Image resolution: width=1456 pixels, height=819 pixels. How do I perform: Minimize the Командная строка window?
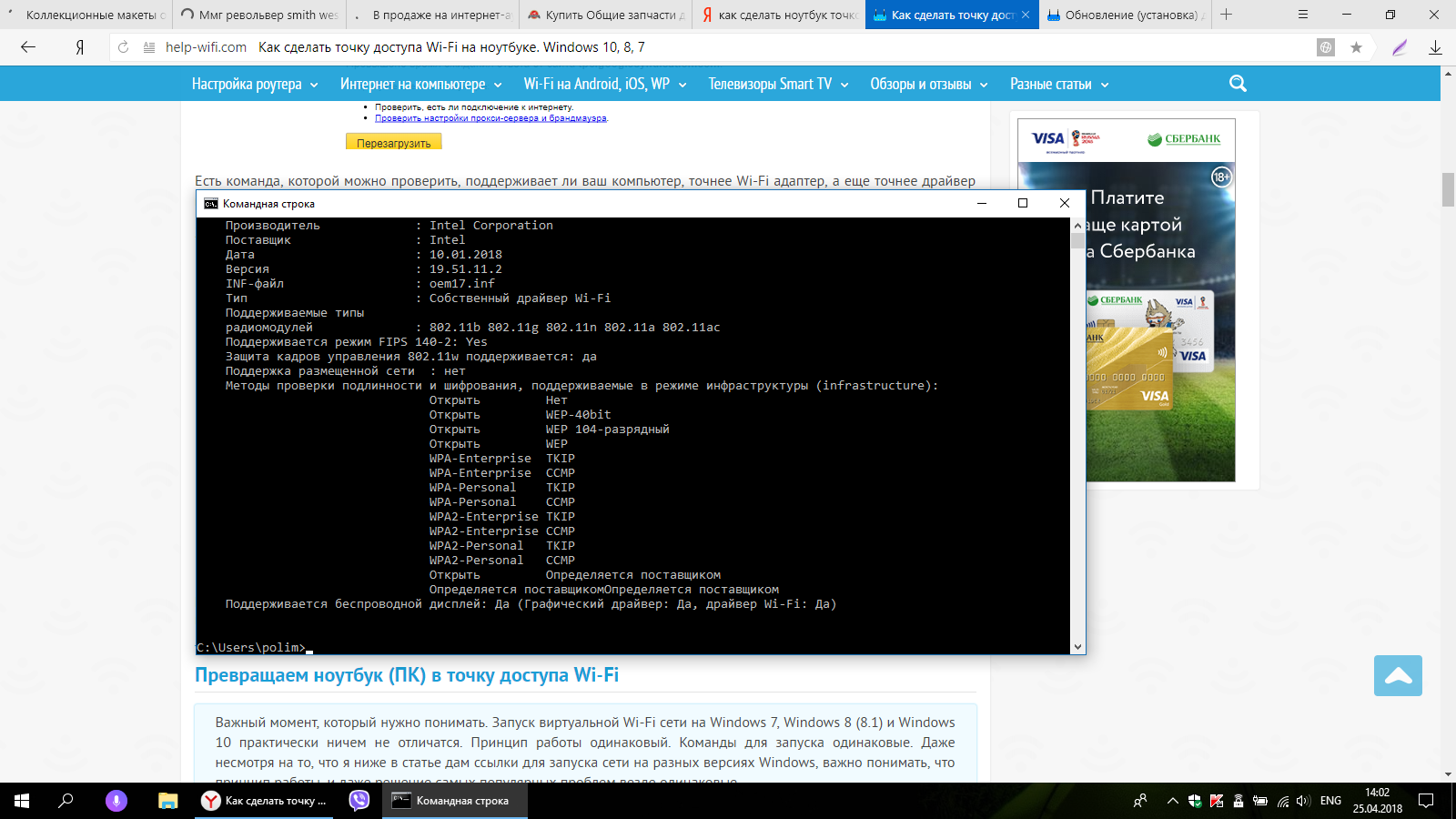tap(982, 204)
